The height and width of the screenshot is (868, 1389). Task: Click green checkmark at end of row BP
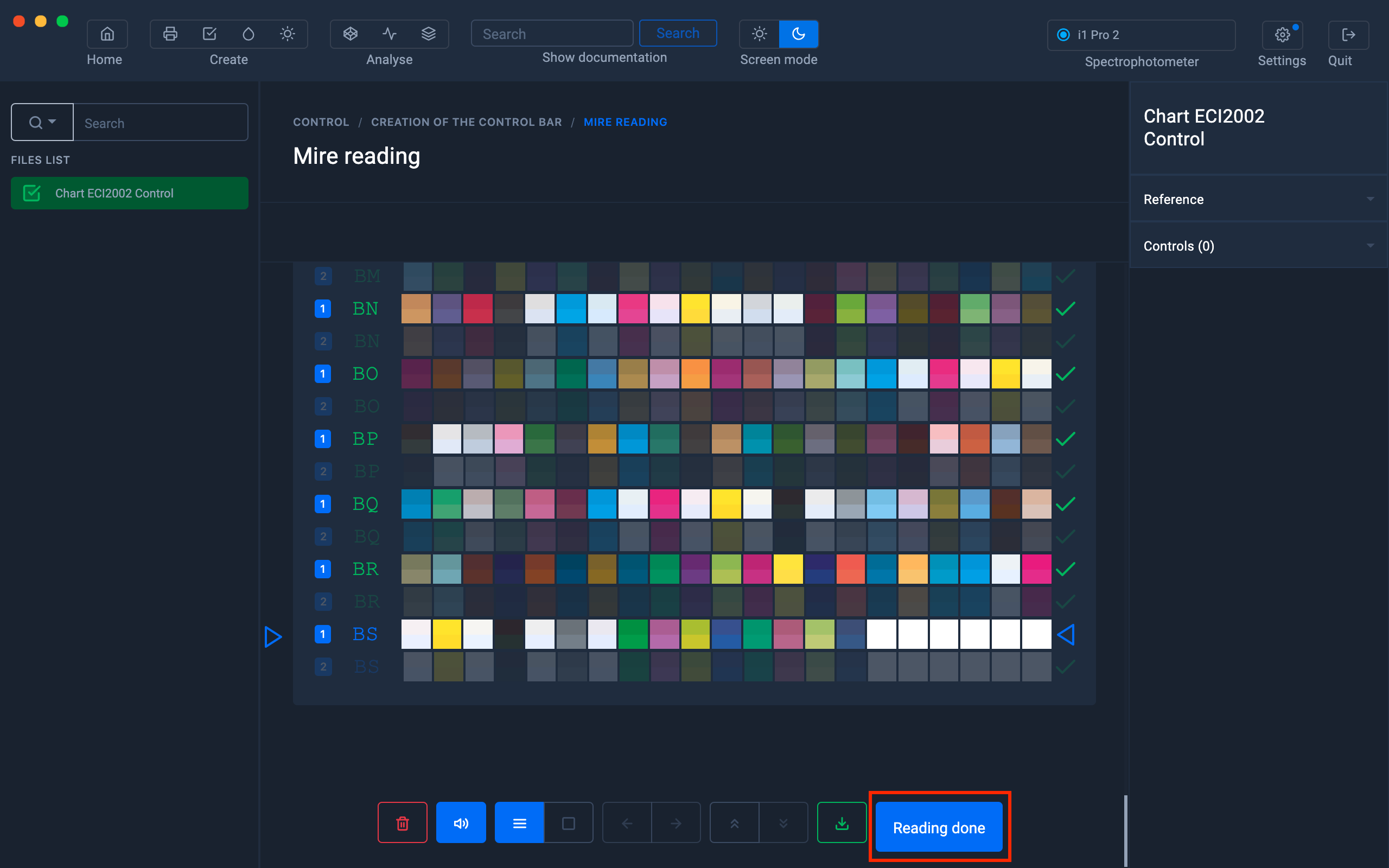(x=1065, y=438)
